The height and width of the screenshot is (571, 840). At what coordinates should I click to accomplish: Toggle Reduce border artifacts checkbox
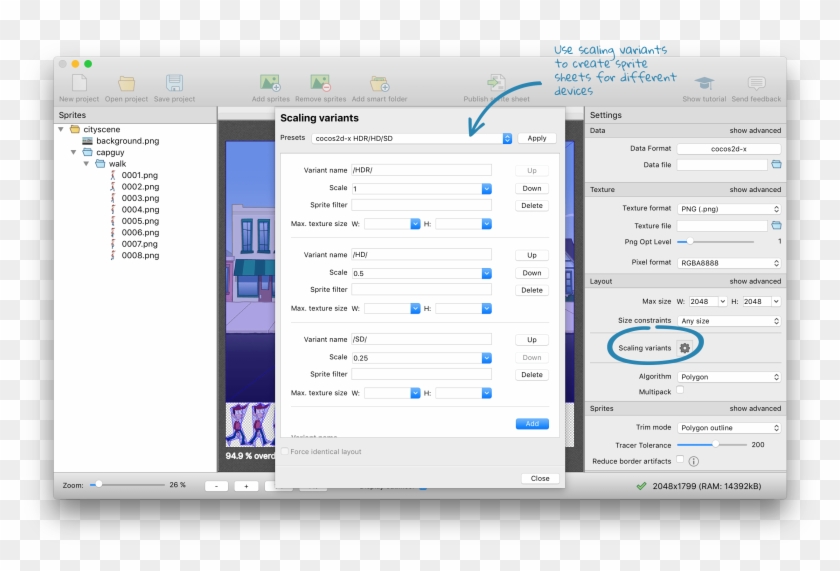pos(680,459)
